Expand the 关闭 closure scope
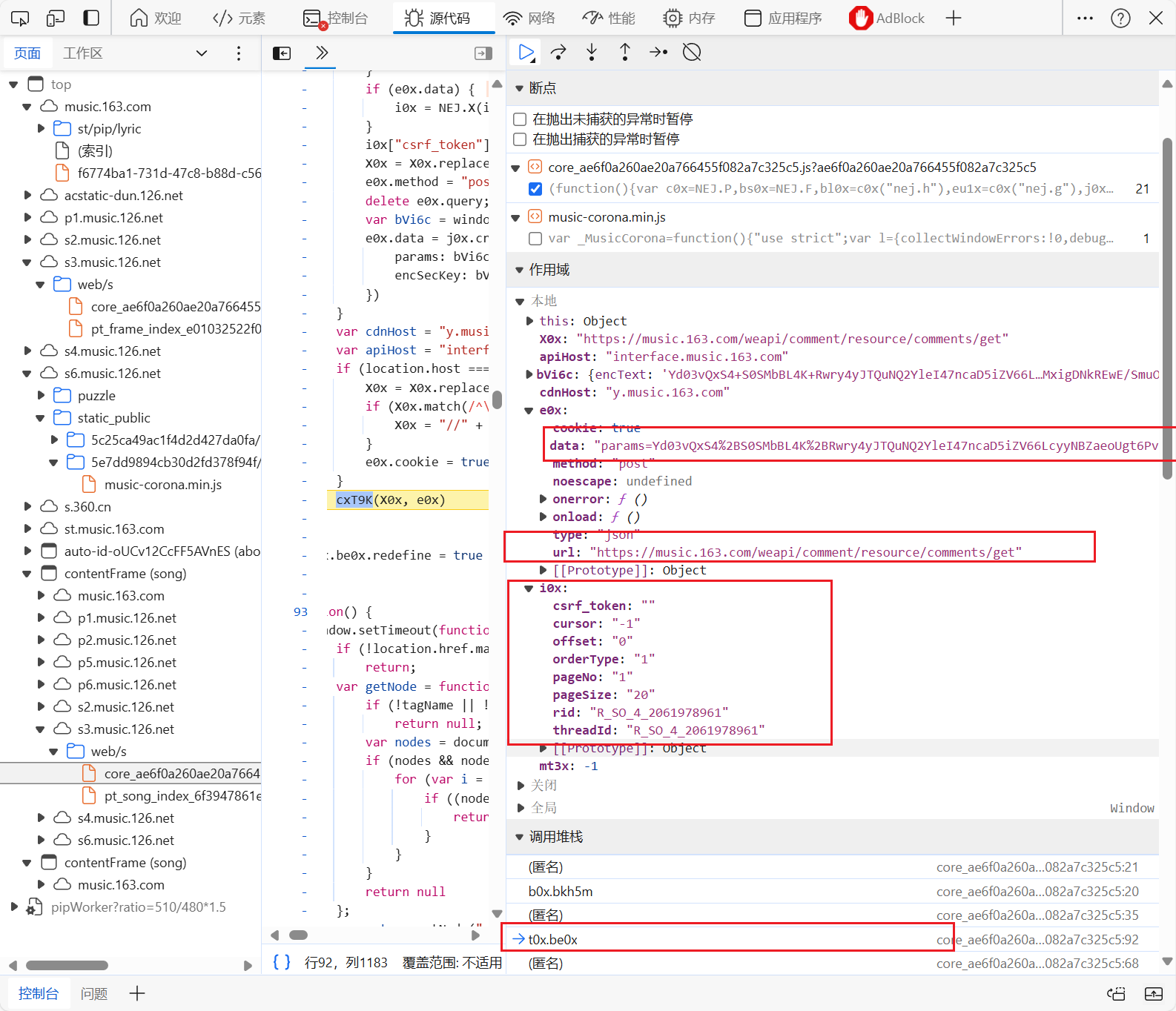Viewport: 1176px width, 1011px height. pos(521,786)
